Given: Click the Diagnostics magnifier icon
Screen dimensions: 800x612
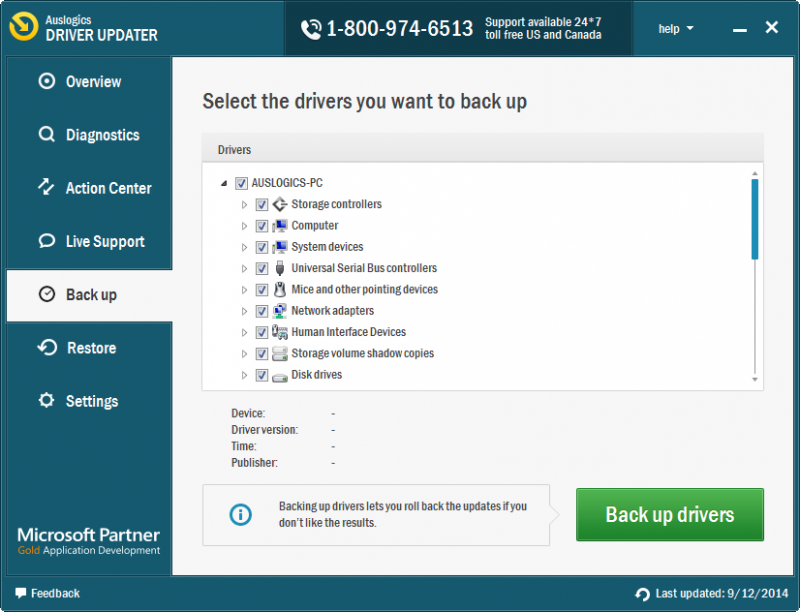Looking at the screenshot, I should (x=46, y=135).
